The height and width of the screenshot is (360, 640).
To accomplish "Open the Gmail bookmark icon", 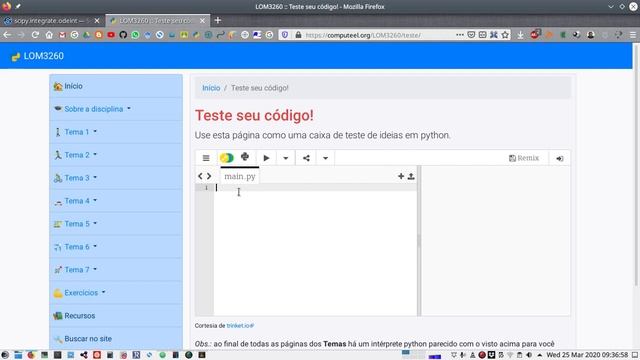I will click(x=62, y=35).
